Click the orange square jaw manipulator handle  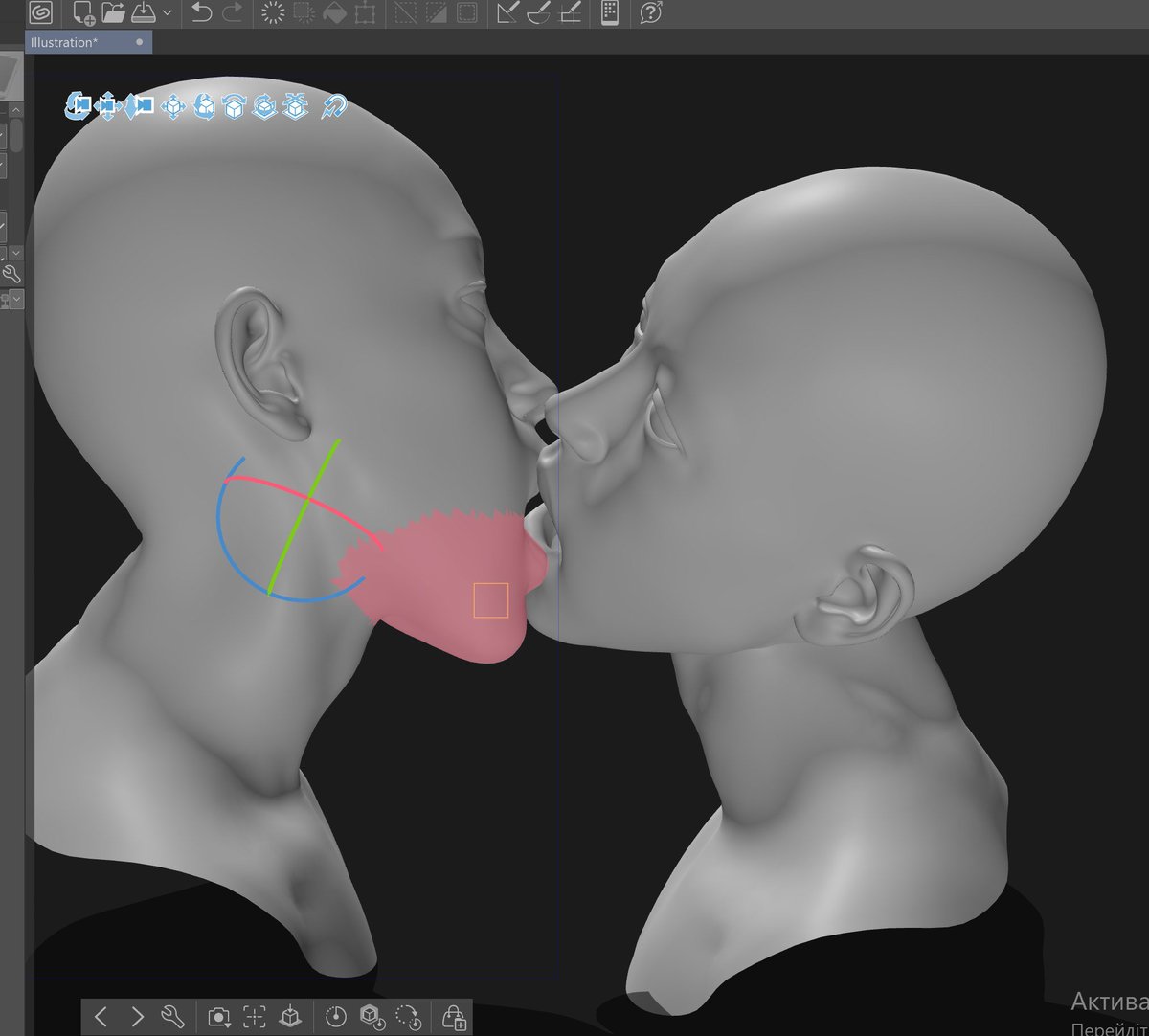490,600
